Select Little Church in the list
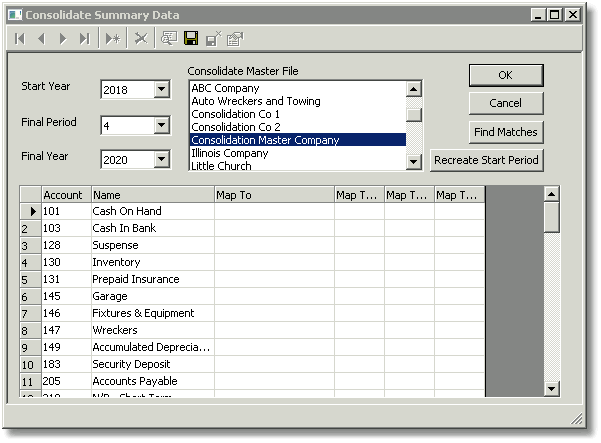This screenshot has width=601, height=443. tap(298, 166)
